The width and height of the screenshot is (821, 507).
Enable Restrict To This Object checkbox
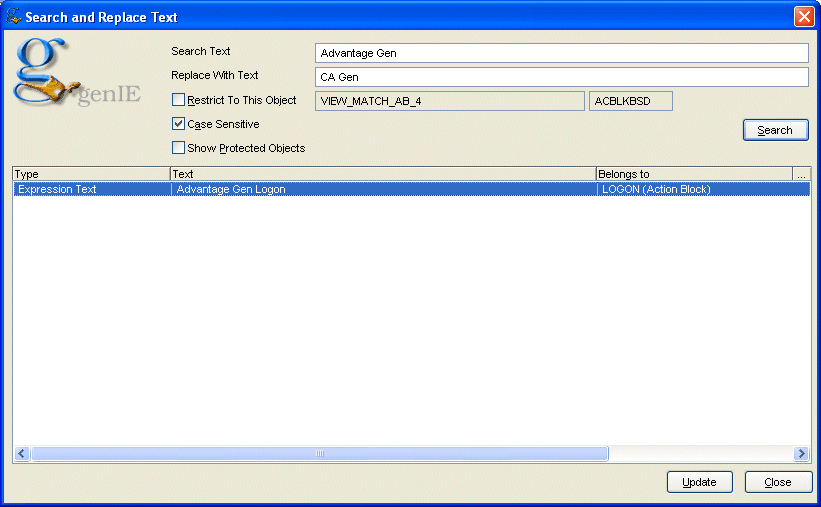tap(179, 100)
